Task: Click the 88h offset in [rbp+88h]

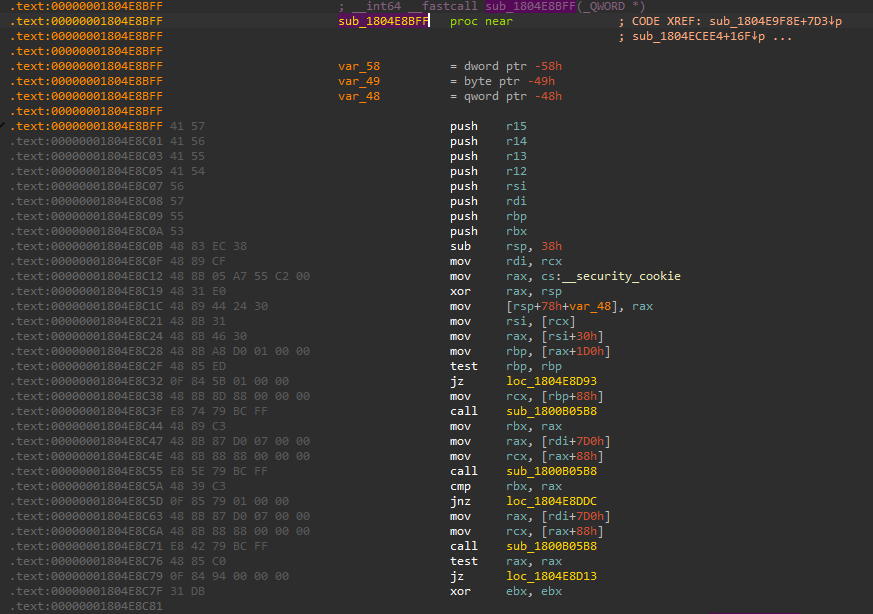Action: coord(587,396)
